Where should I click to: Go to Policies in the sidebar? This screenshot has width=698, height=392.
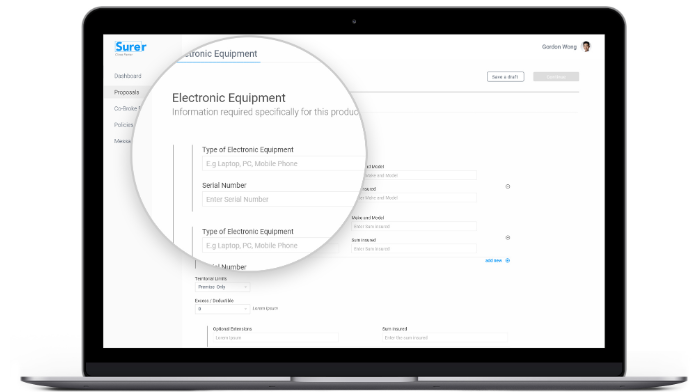(123, 125)
